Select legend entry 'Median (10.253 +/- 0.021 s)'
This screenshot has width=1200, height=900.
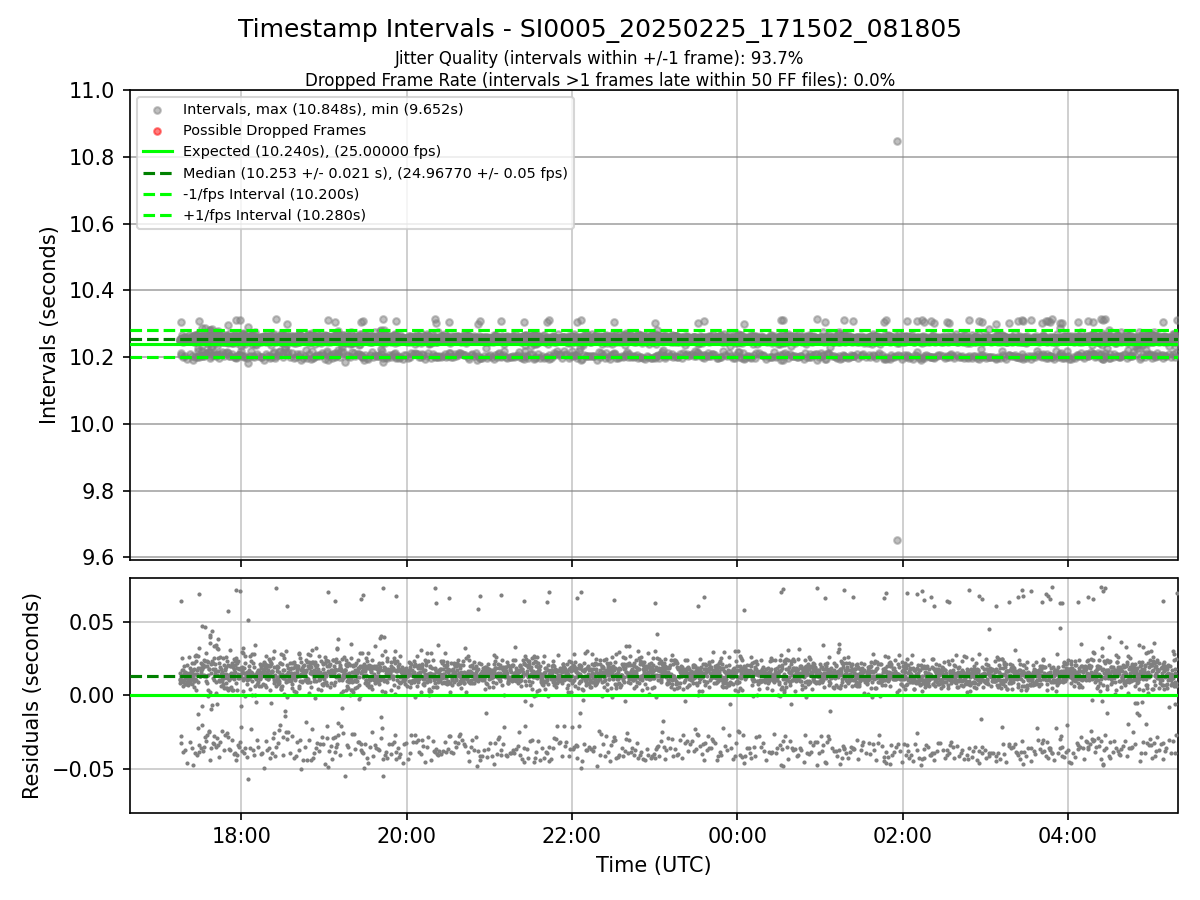point(375,172)
